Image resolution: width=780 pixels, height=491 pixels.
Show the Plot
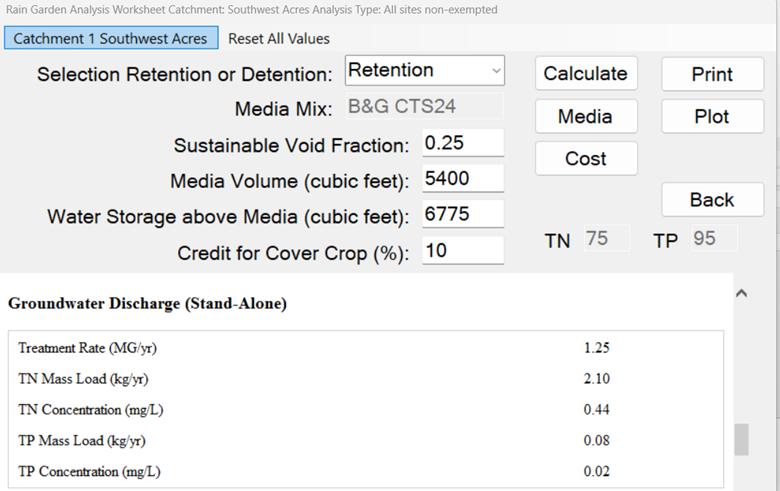(x=712, y=116)
